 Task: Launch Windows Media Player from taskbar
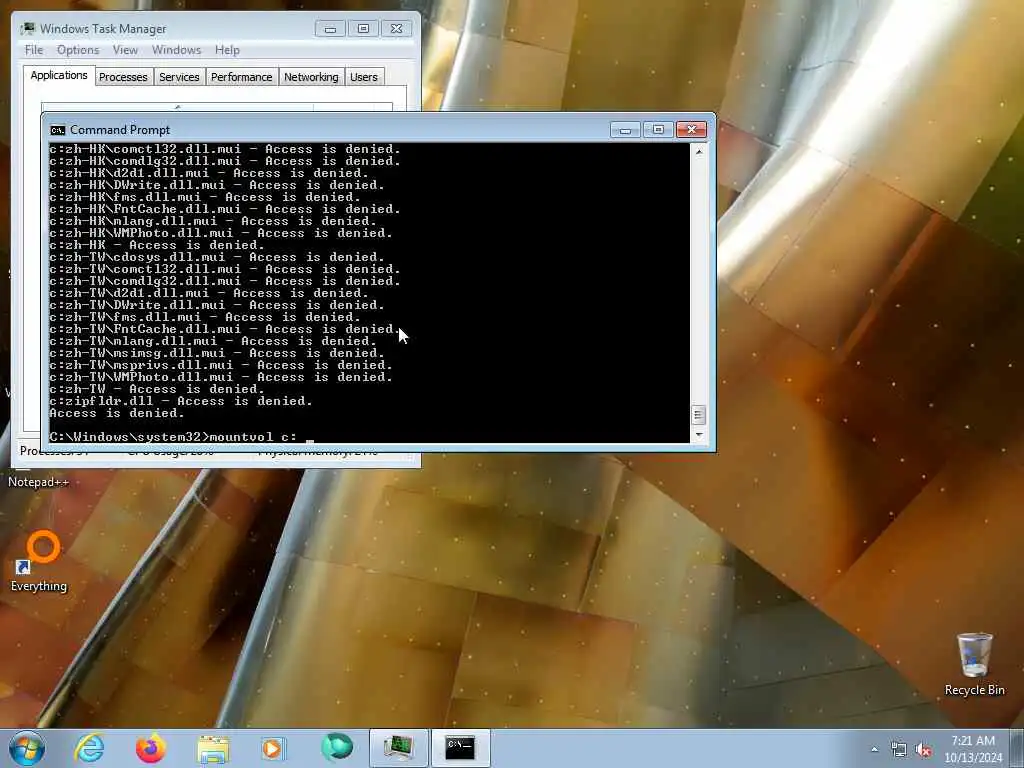click(273, 748)
